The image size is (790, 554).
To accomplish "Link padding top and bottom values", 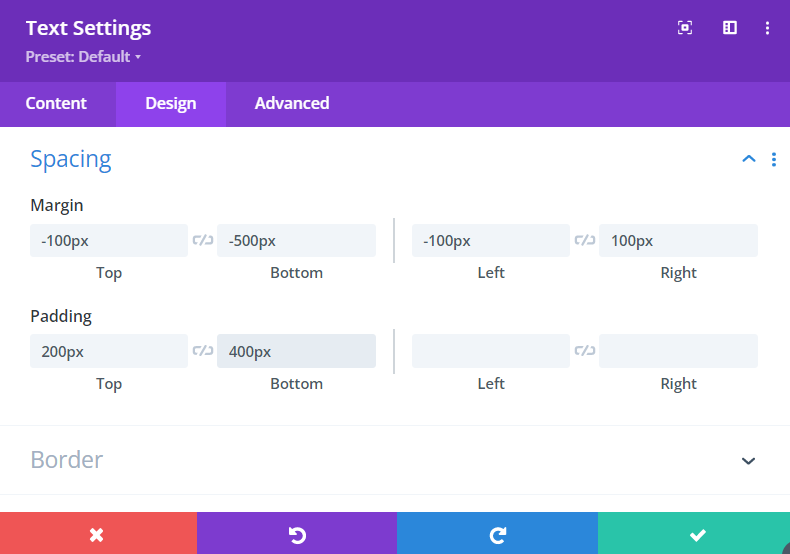I will coord(203,351).
